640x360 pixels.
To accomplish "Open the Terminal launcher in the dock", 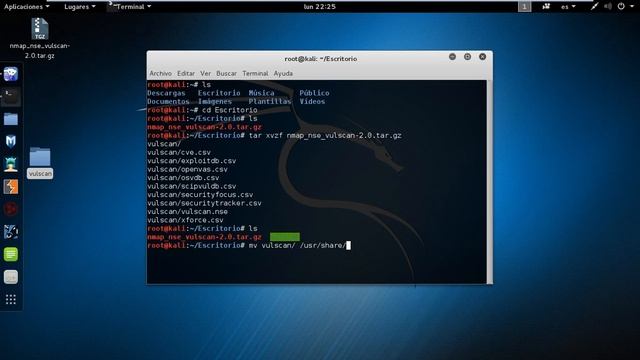I will [11, 97].
